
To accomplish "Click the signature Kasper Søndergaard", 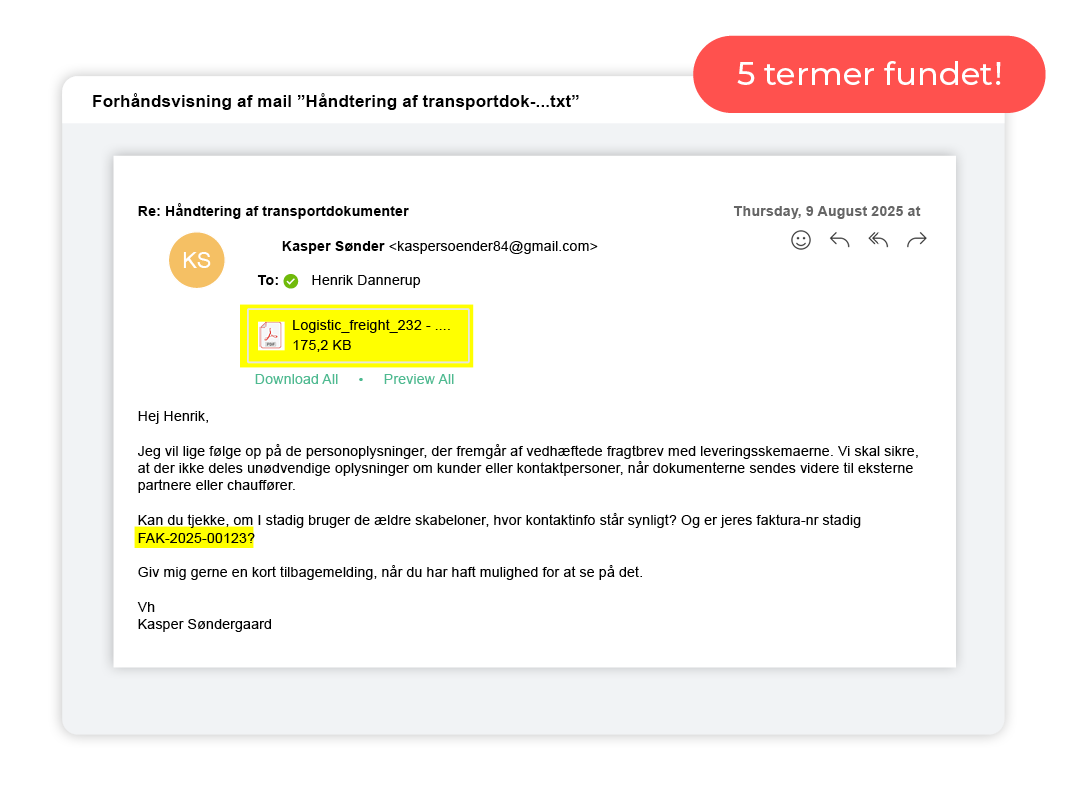I will tap(204, 624).
